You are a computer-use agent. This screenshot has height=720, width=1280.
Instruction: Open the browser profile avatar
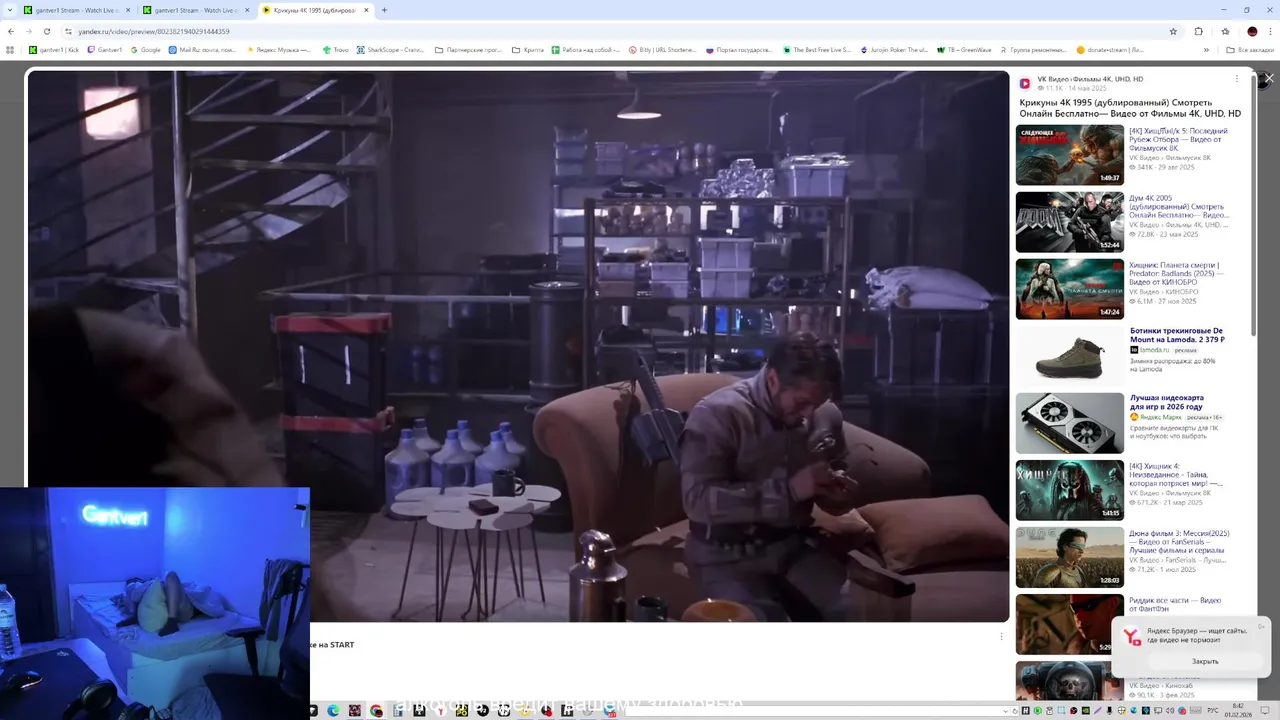[1252, 31]
